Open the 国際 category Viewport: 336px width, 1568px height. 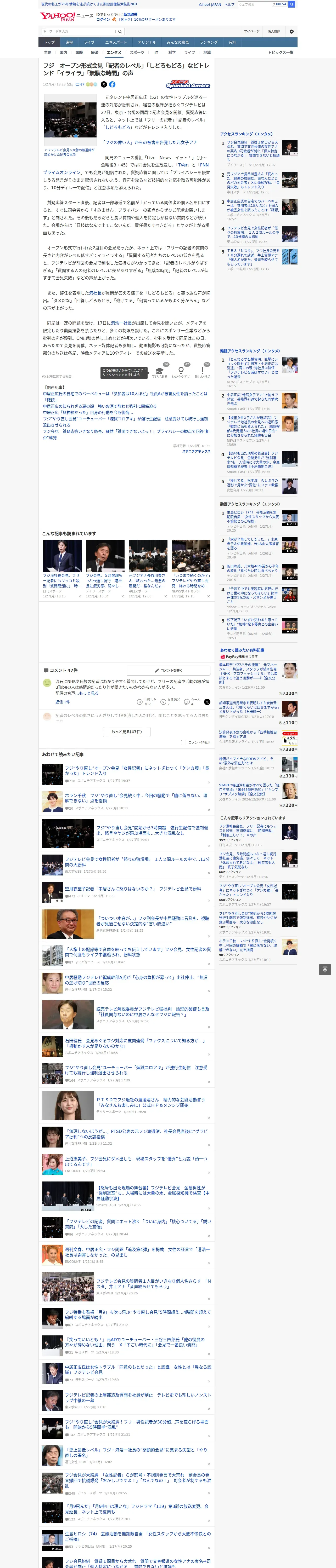(x=79, y=52)
